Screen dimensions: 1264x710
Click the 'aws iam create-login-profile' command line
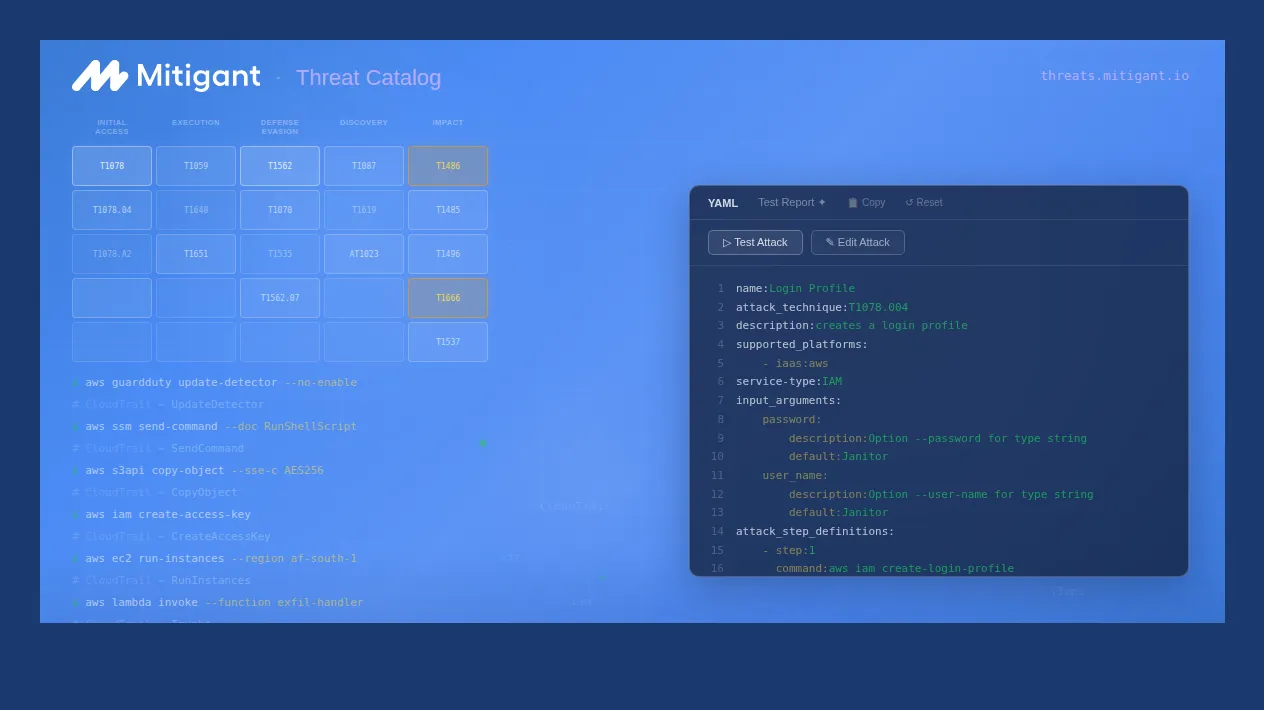point(895,568)
